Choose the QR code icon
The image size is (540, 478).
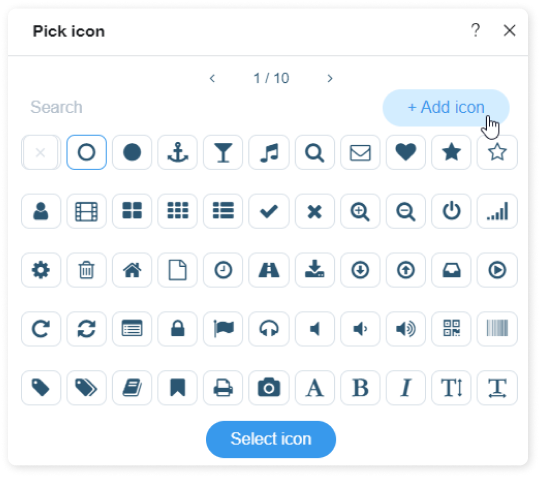pos(451,329)
